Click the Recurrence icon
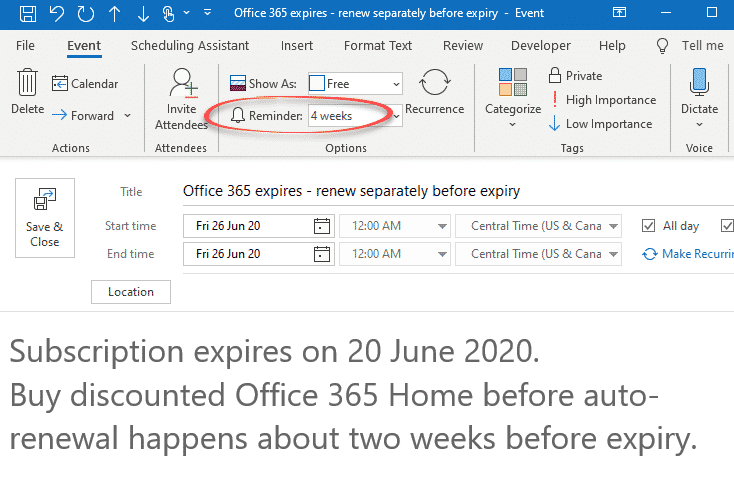Viewport: 734px width, 478px height. tap(434, 82)
